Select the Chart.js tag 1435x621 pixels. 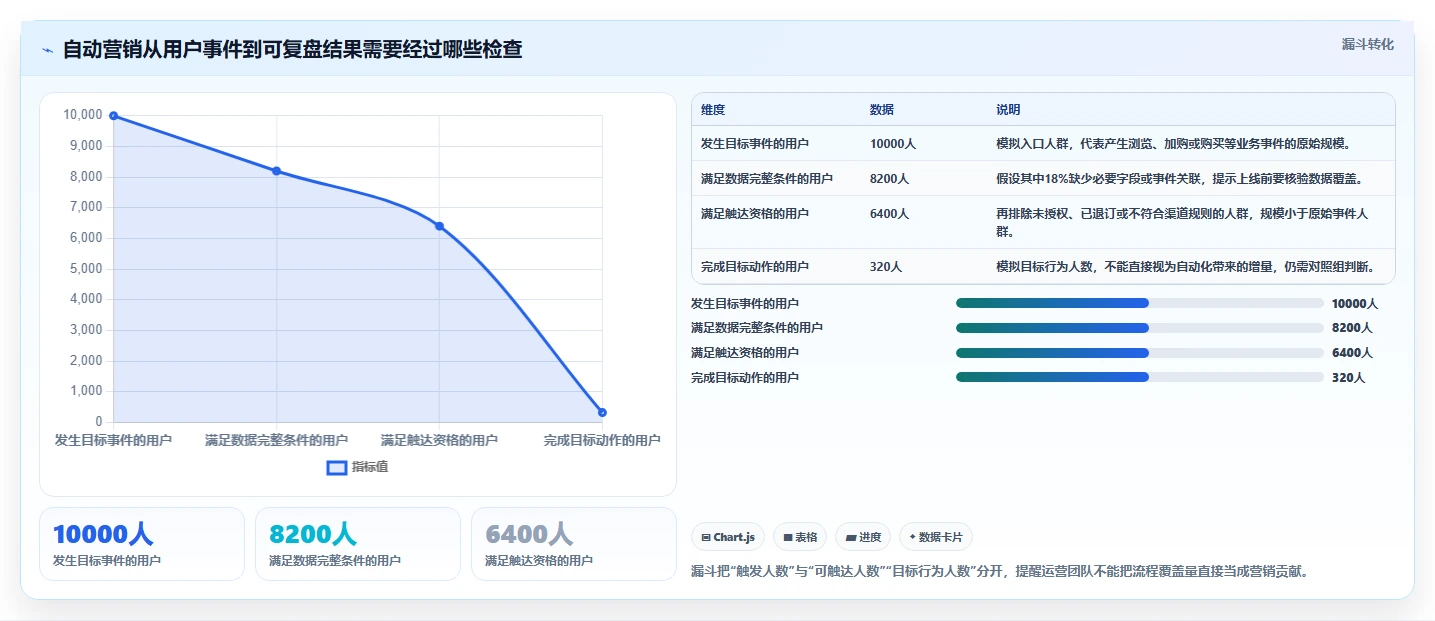pyautogui.click(x=728, y=537)
